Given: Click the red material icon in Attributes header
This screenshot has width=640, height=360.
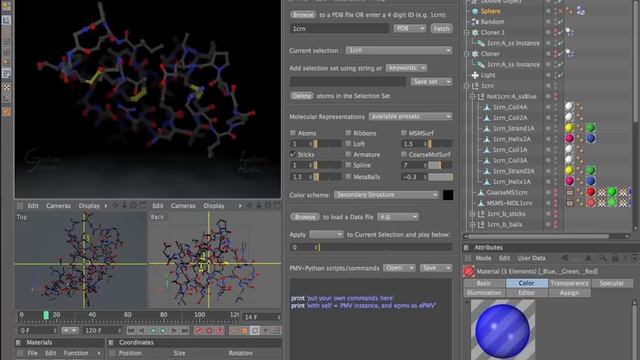Looking at the screenshot, I should pyautogui.click(x=469, y=271).
